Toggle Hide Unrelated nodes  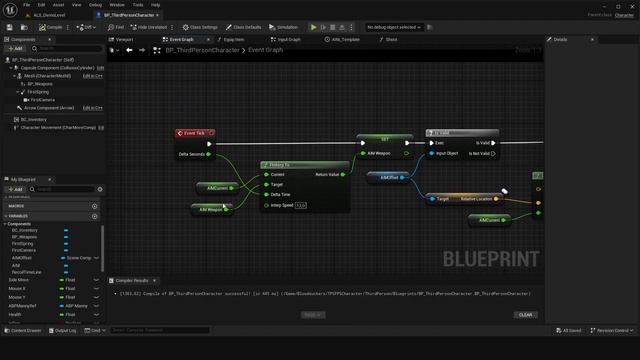tap(149, 27)
